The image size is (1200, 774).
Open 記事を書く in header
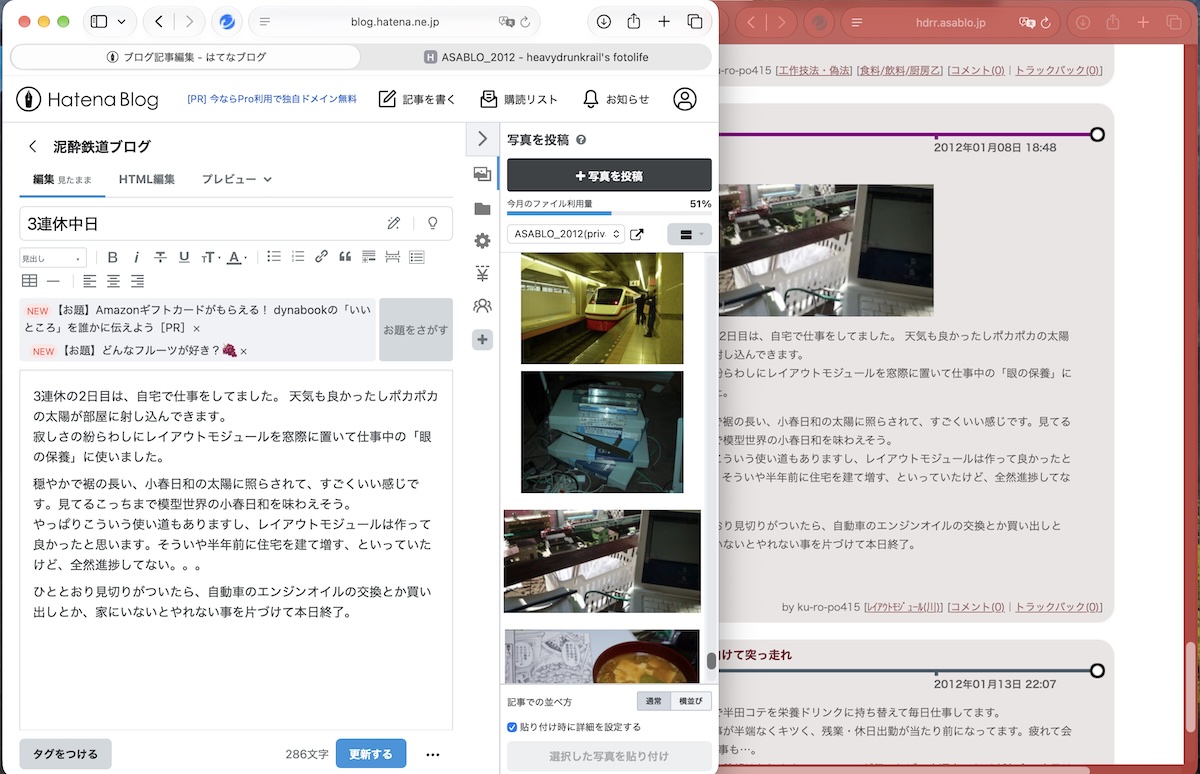[417, 99]
